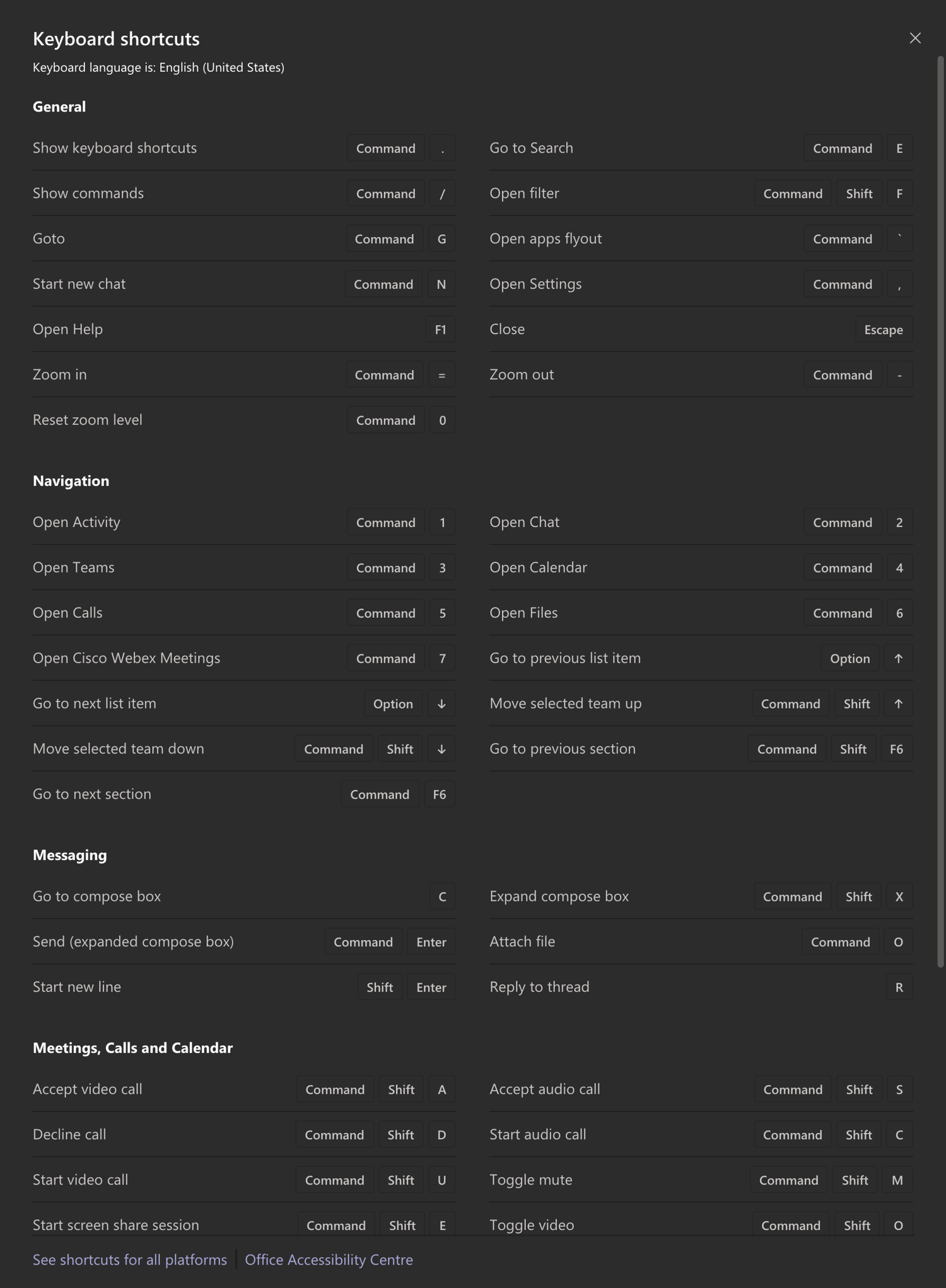
Task: Click the Shift chip for Accept video call
Action: pyautogui.click(x=400, y=1089)
